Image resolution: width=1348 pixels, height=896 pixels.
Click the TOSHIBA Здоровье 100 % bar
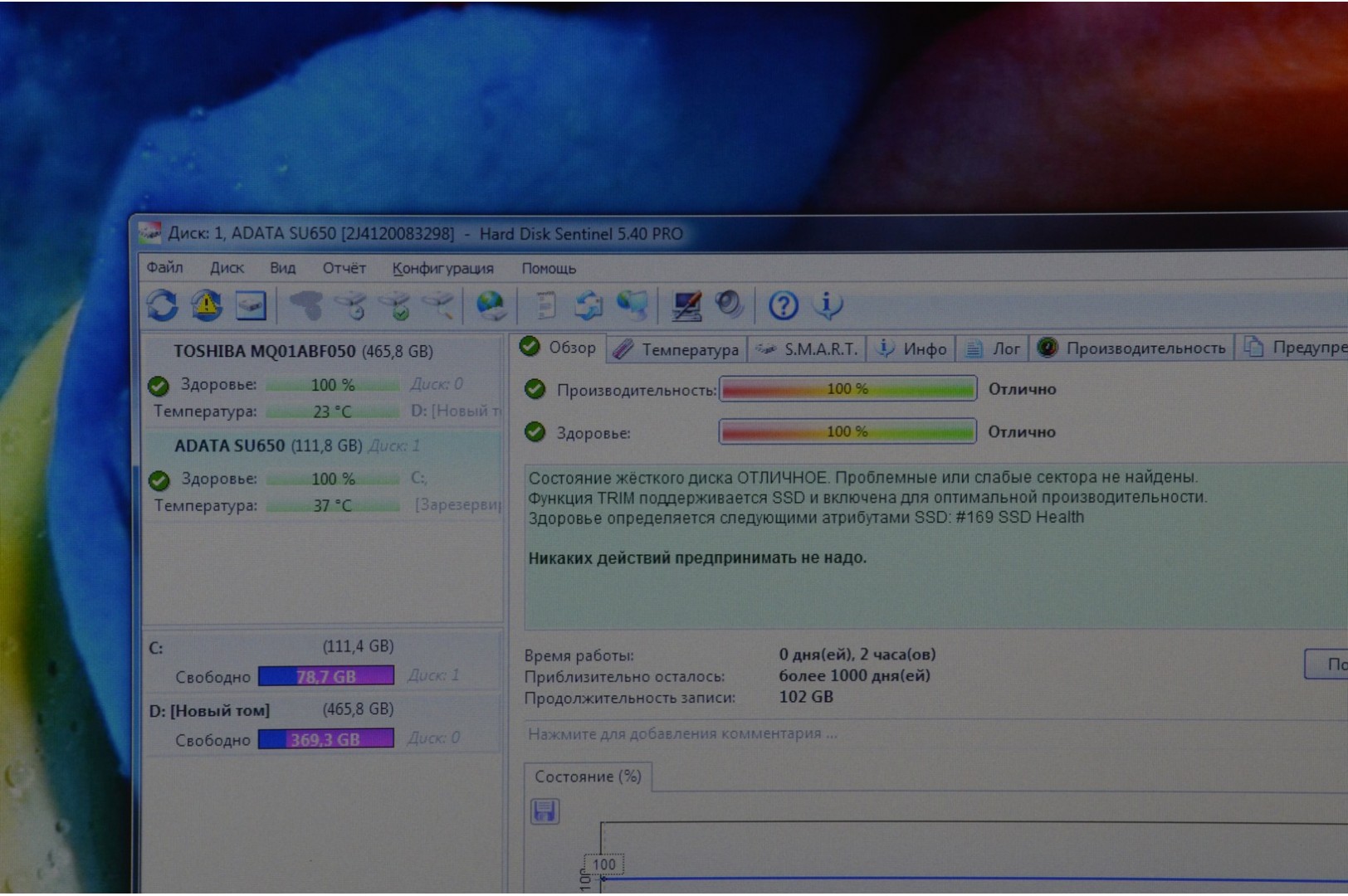pos(332,385)
